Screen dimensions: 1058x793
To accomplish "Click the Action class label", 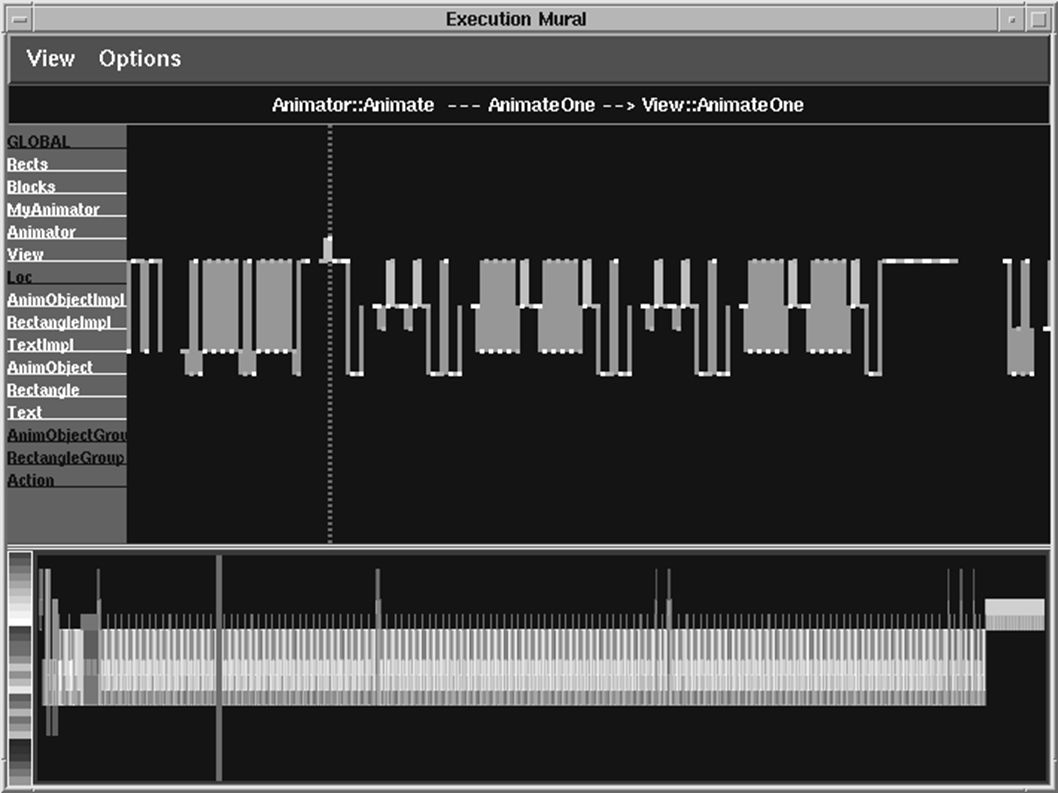I will (x=30, y=481).
